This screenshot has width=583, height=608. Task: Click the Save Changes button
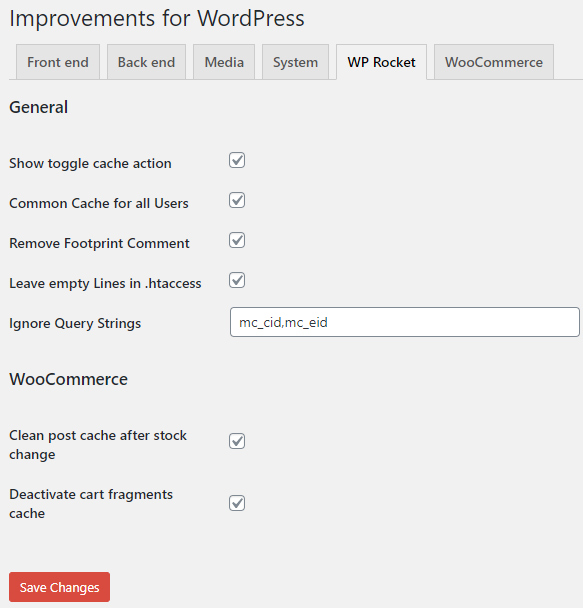click(59, 587)
